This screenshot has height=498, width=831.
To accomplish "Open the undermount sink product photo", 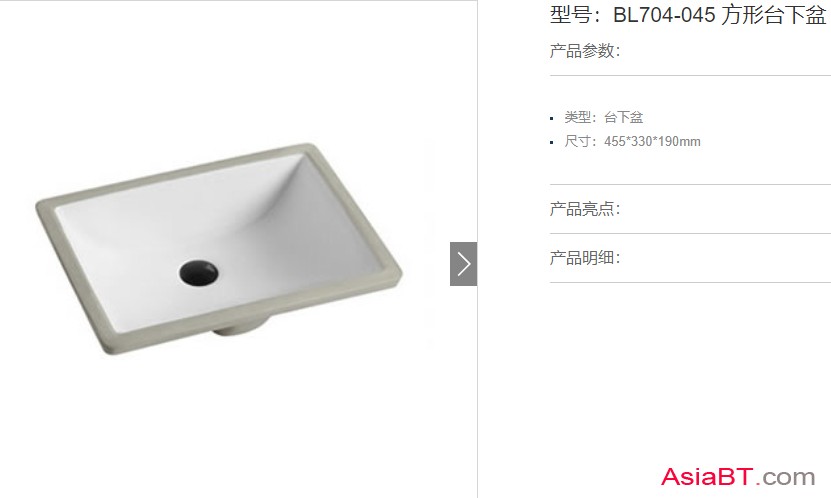I will 219,249.
